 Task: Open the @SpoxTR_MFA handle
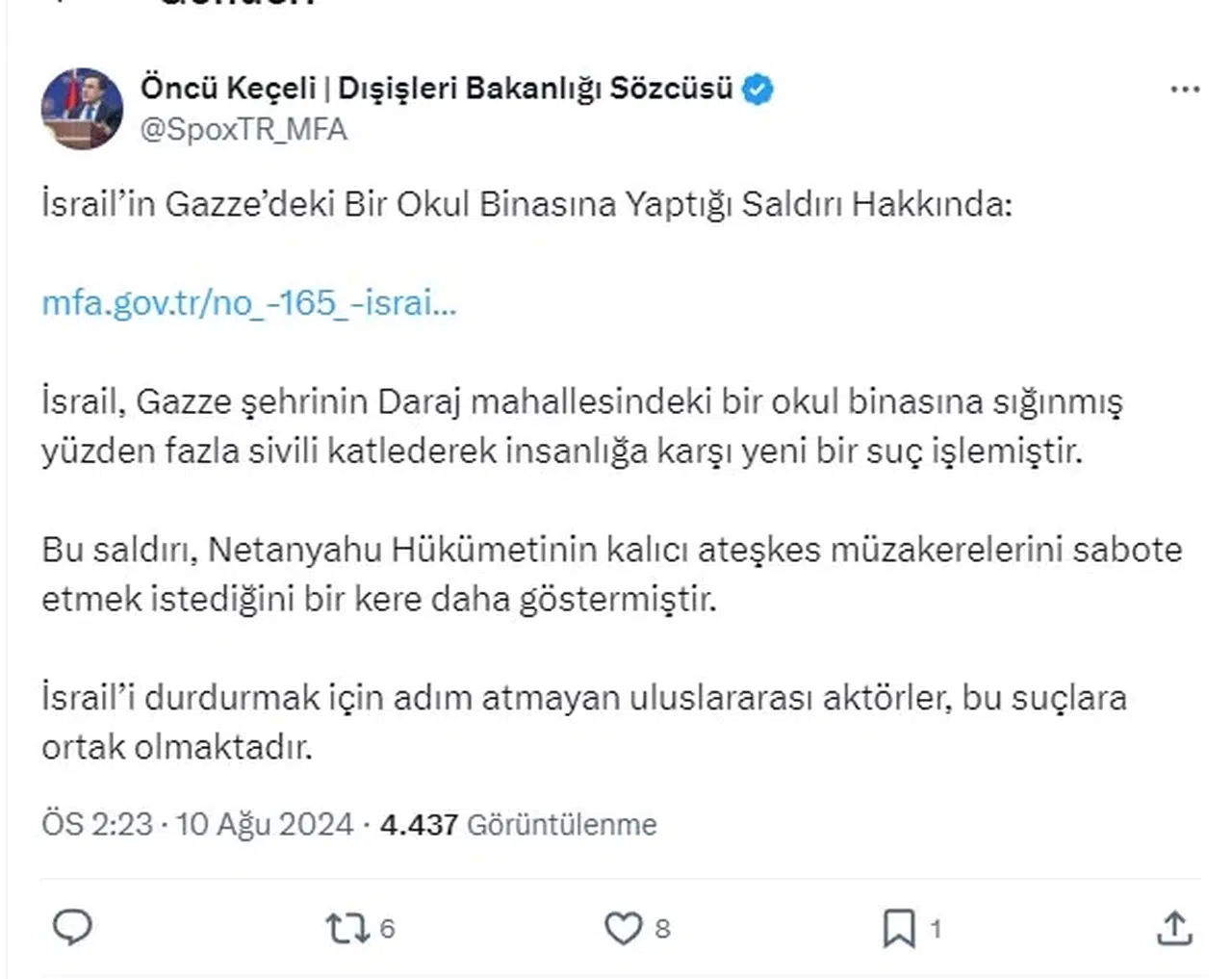[x=244, y=129]
